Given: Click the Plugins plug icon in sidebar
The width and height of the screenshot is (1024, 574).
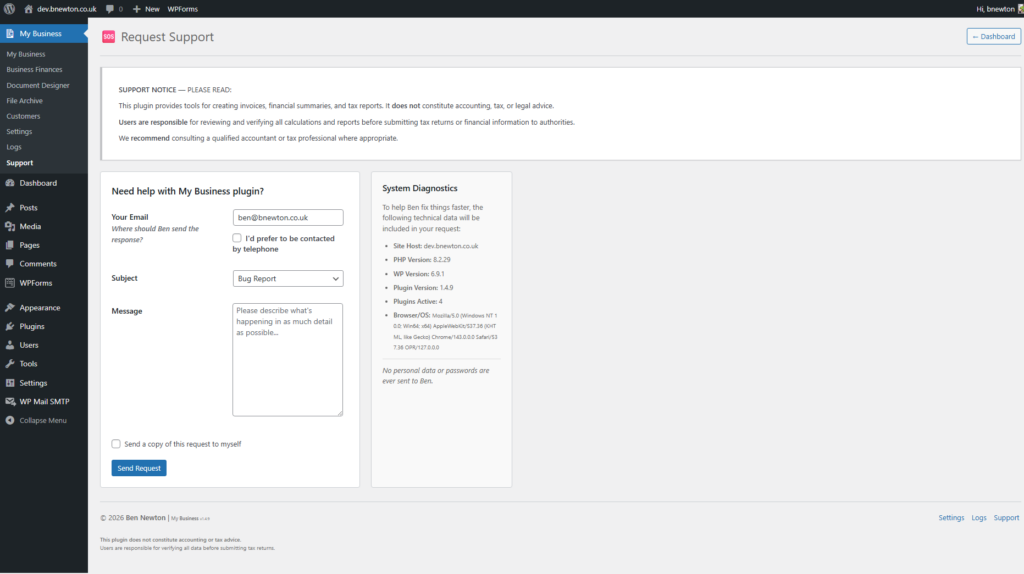Looking at the screenshot, I should pos(10,327).
